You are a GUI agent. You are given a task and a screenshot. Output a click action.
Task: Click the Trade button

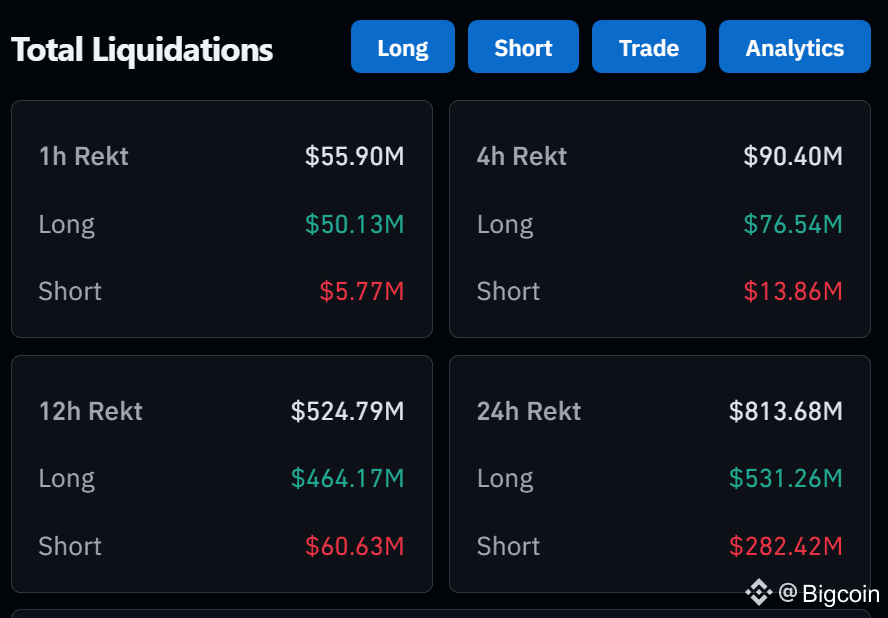coord(649,47)
